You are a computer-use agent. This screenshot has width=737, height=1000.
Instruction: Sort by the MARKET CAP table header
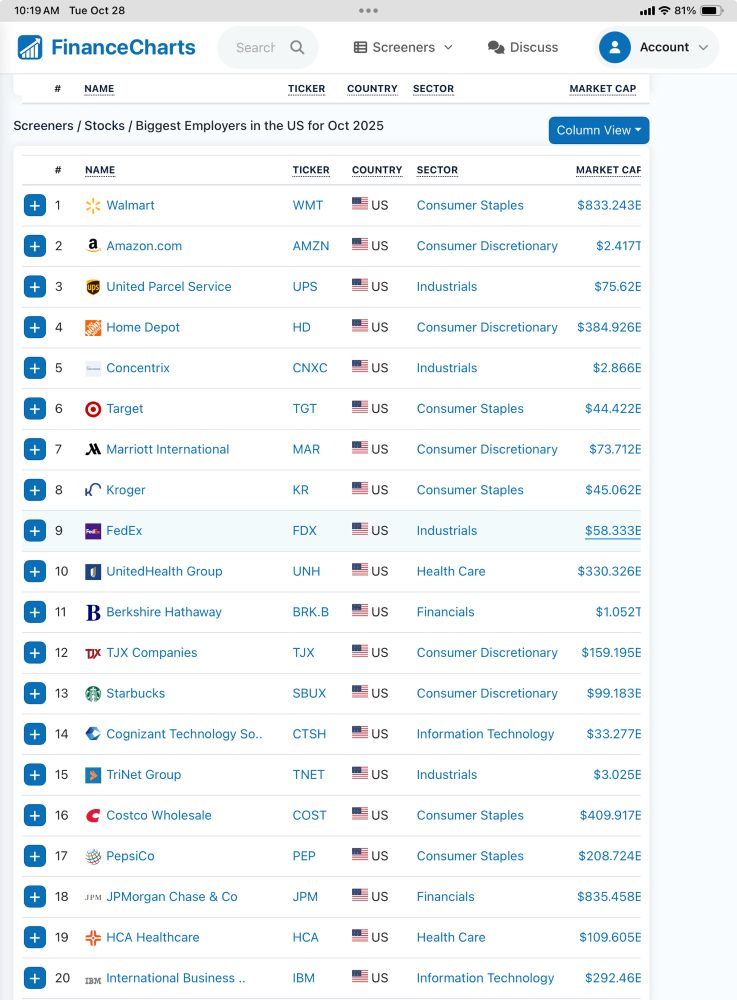pos(608,170)
